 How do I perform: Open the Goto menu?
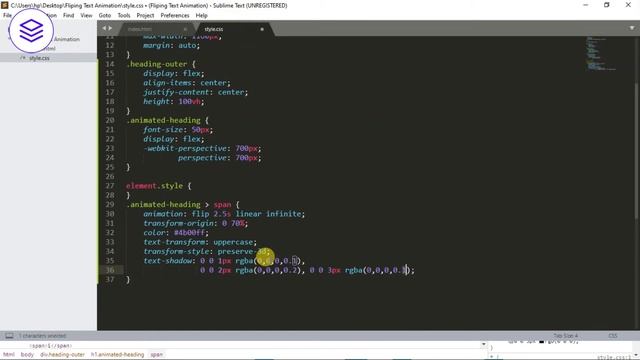[x=104, y=16]
